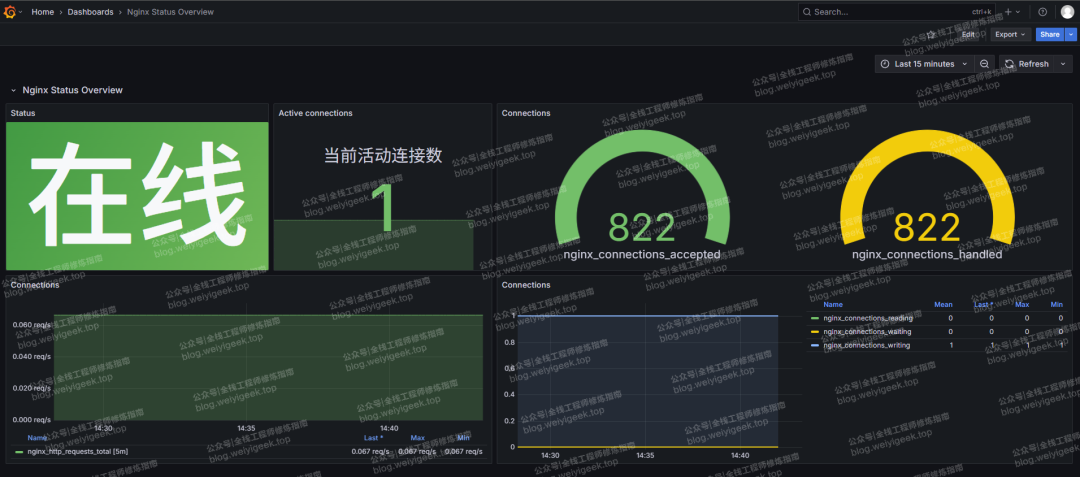Sort the req/s graph legend by Name column
1080x477 pixels.
37,438
